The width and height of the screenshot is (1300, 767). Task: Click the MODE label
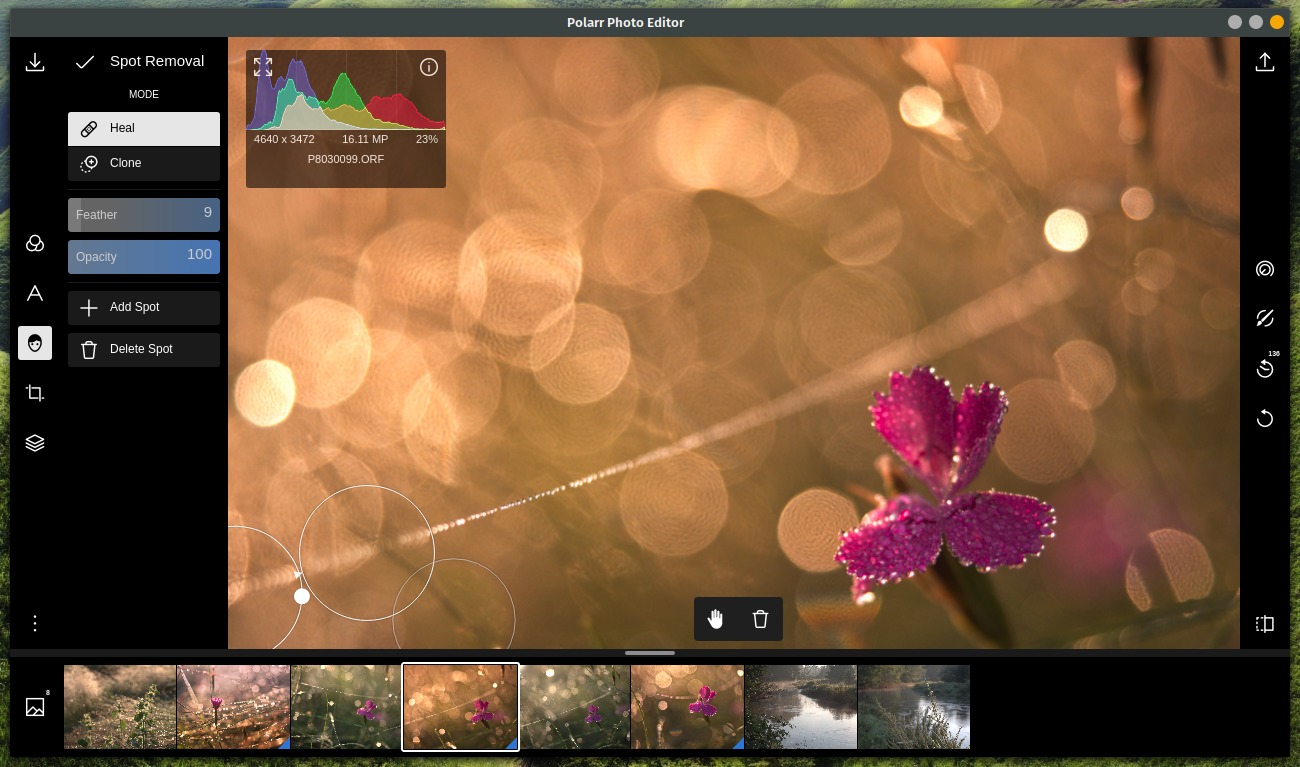144,94
